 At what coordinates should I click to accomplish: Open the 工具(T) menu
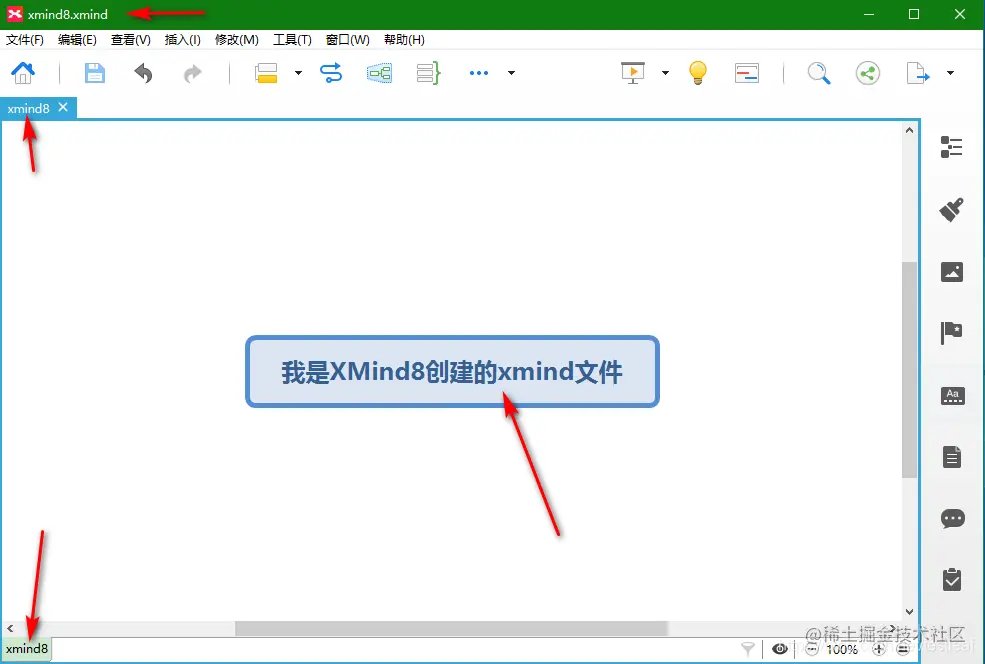(x=292, y=40)
